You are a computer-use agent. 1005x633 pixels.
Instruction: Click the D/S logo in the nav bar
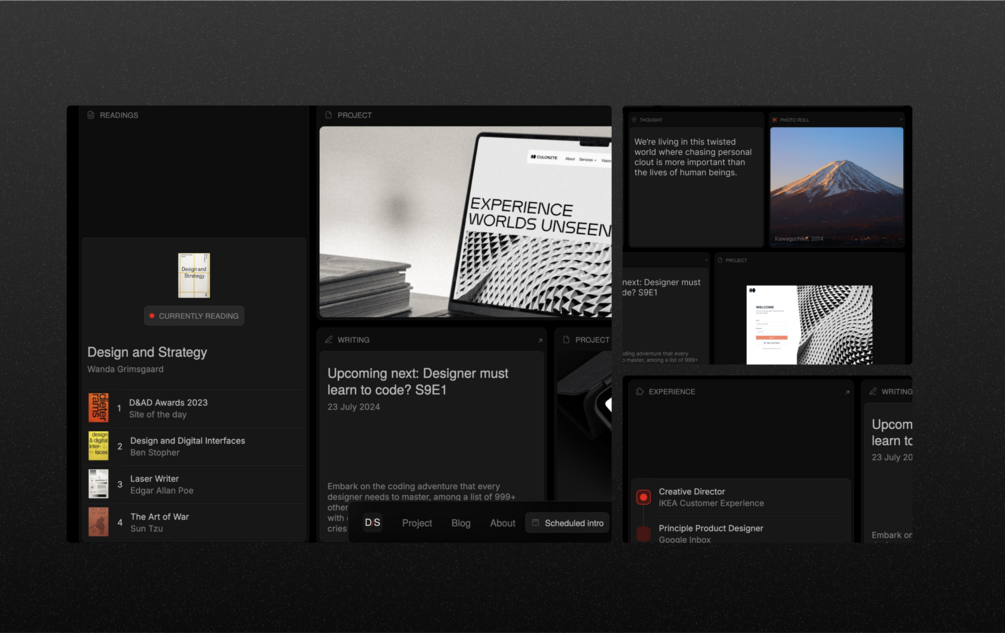point(372,523)
